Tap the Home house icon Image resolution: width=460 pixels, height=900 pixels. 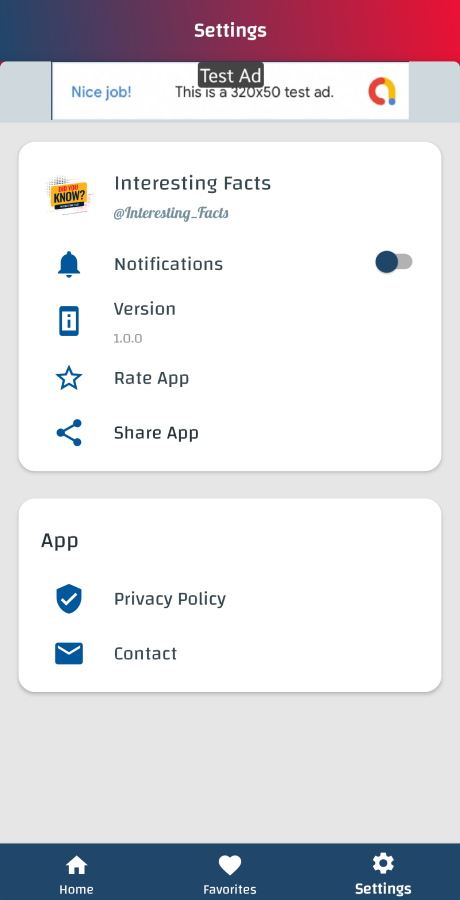tap(76, 865)
